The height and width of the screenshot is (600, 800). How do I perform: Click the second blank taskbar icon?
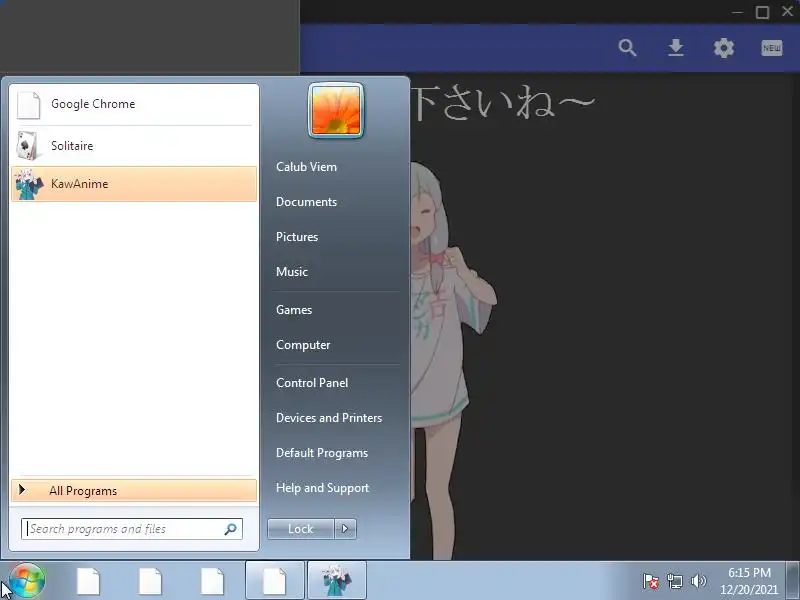point(150,581)
